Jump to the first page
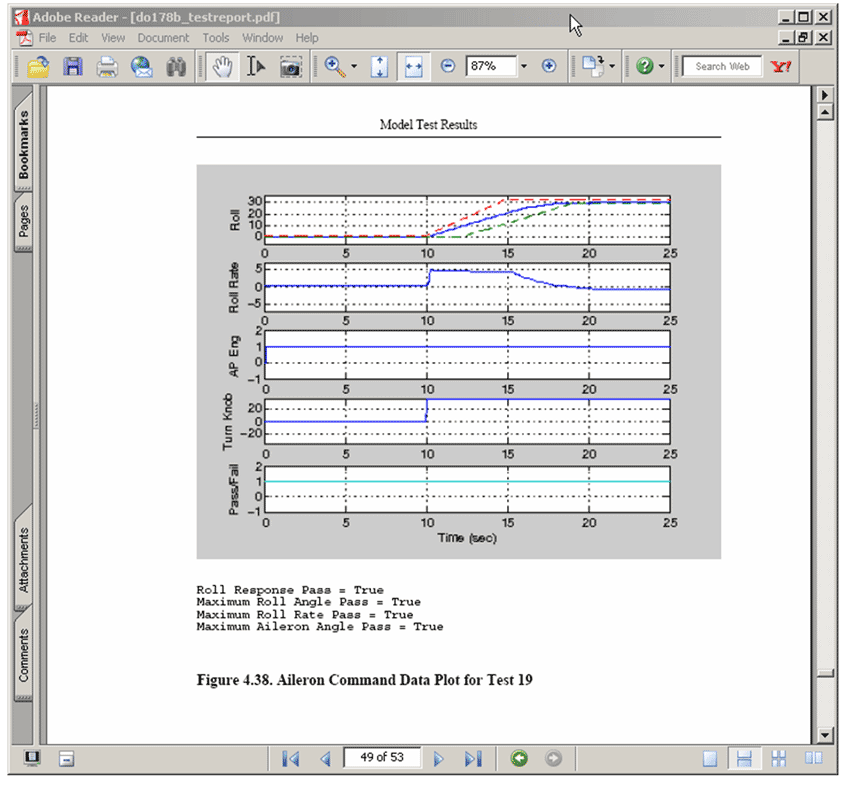 click(x=291, y=759)
